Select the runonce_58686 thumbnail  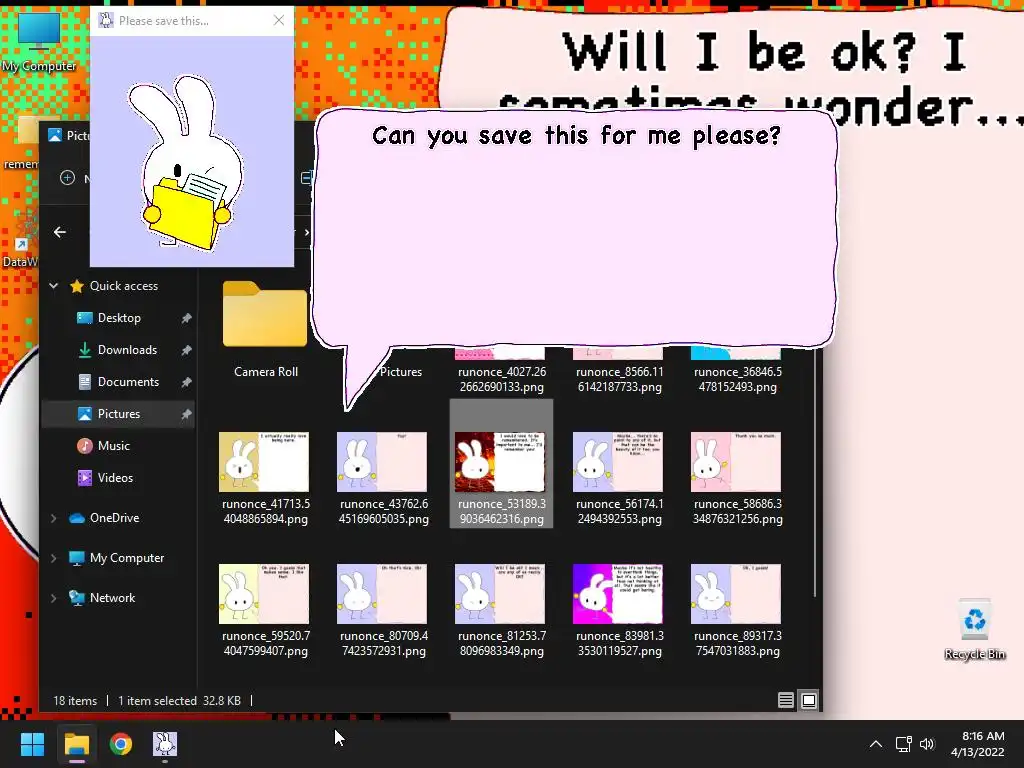(x=736, y=462)
